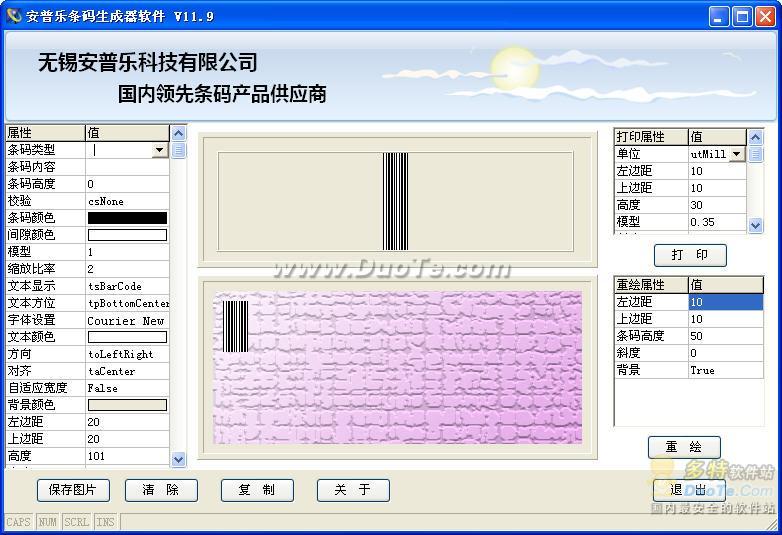Click the 打印属性 column header

[651, 137]
